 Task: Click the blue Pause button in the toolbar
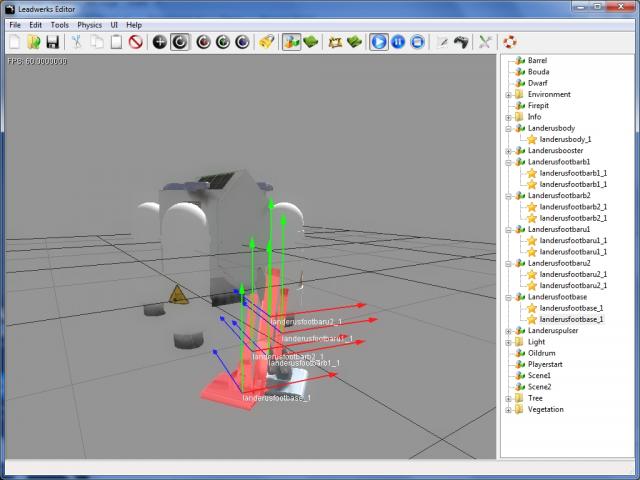[x=398, y=42]
